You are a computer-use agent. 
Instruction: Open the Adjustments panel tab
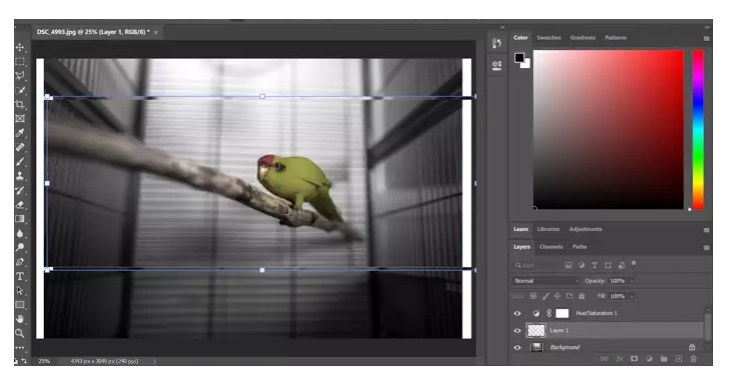(x=585, y=229)
